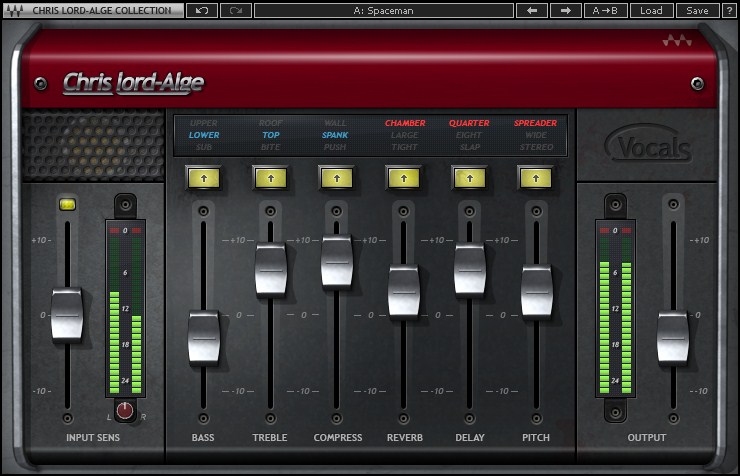This screenshot has width=740, height=476.
Task: Toggle the yellow mode button above Reverb fader
Action: [403, 177]
